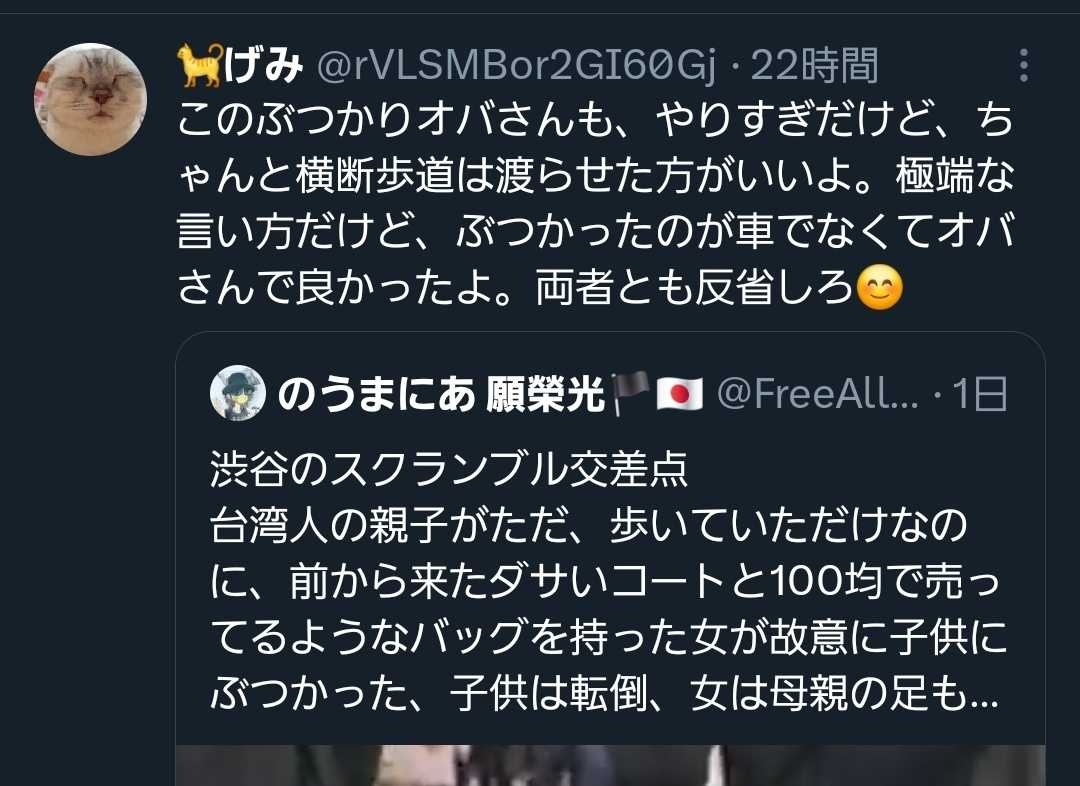Open quoted author のうまにあ 願榮光
The width and height of the screenshot is (1080, 786).
(x=442, y=395)
